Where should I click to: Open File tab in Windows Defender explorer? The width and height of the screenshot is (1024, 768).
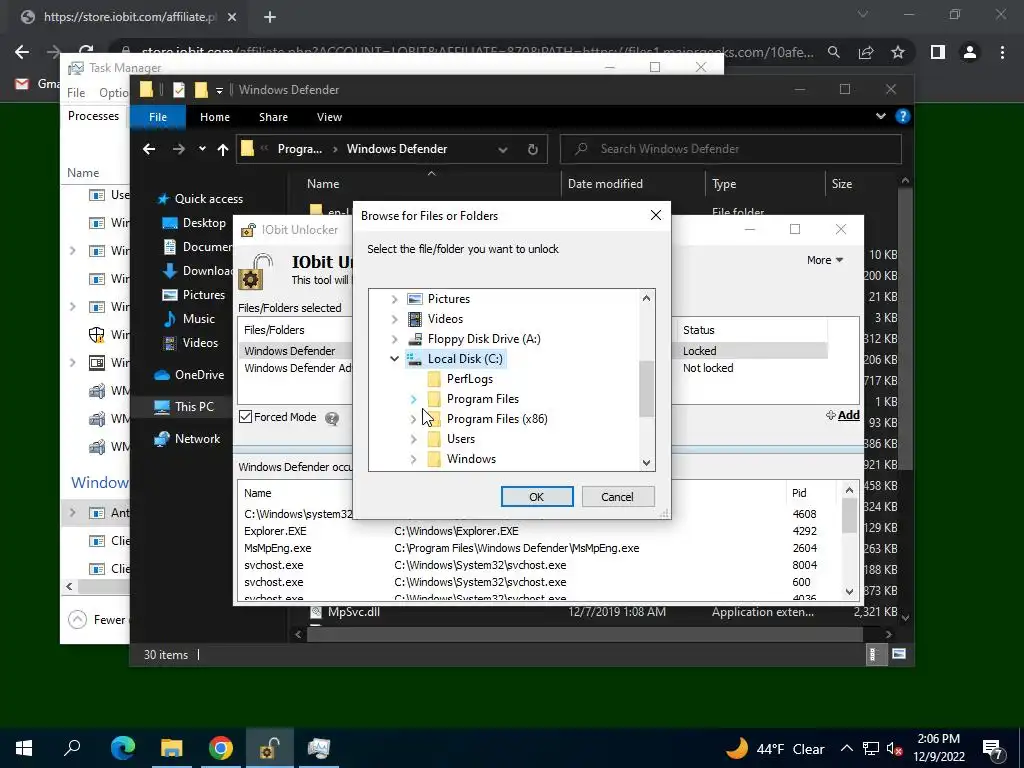158,117
